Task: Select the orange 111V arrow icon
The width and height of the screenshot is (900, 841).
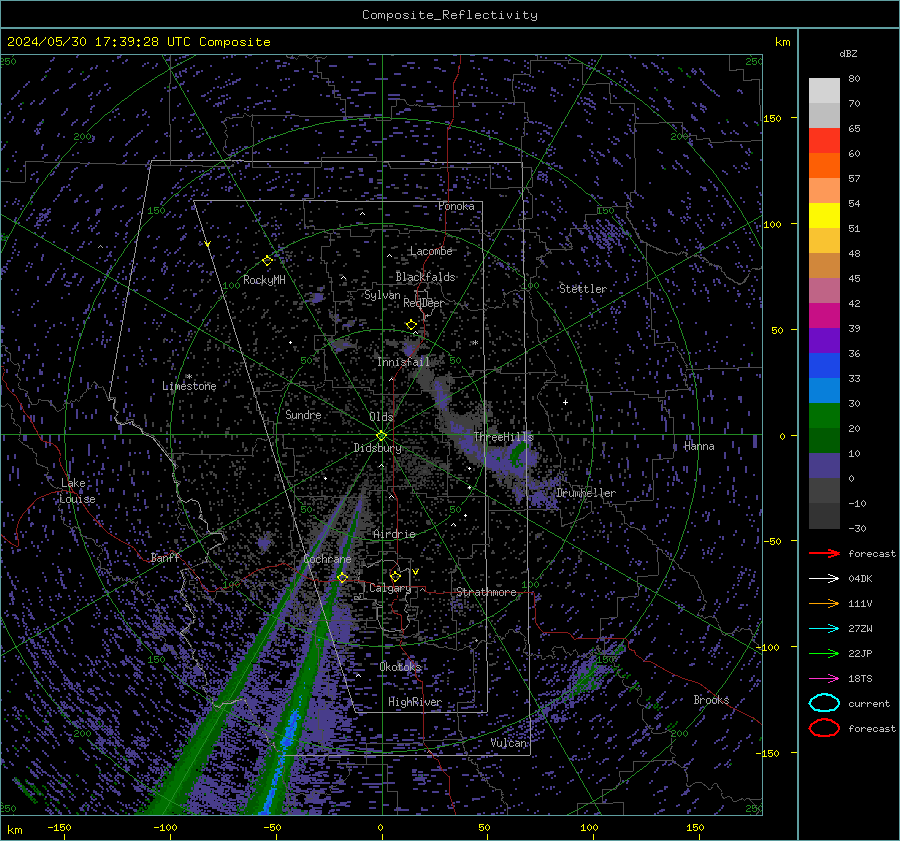Action: 824,603
